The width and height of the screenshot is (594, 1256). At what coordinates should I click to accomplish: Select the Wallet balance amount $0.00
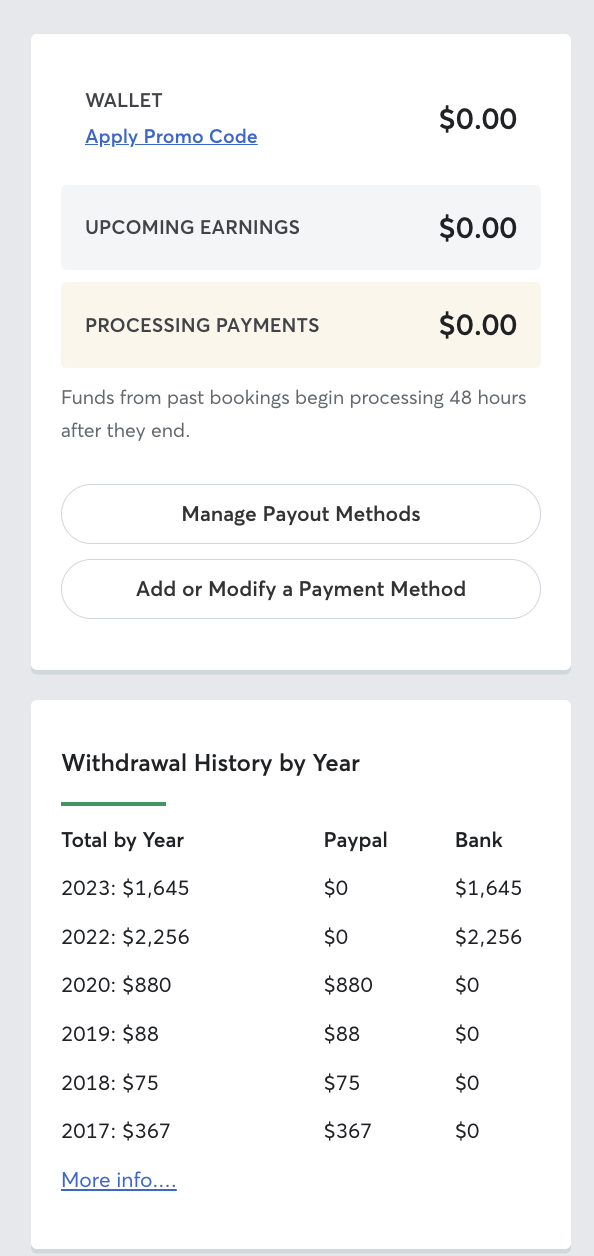(x=478, y=118)
